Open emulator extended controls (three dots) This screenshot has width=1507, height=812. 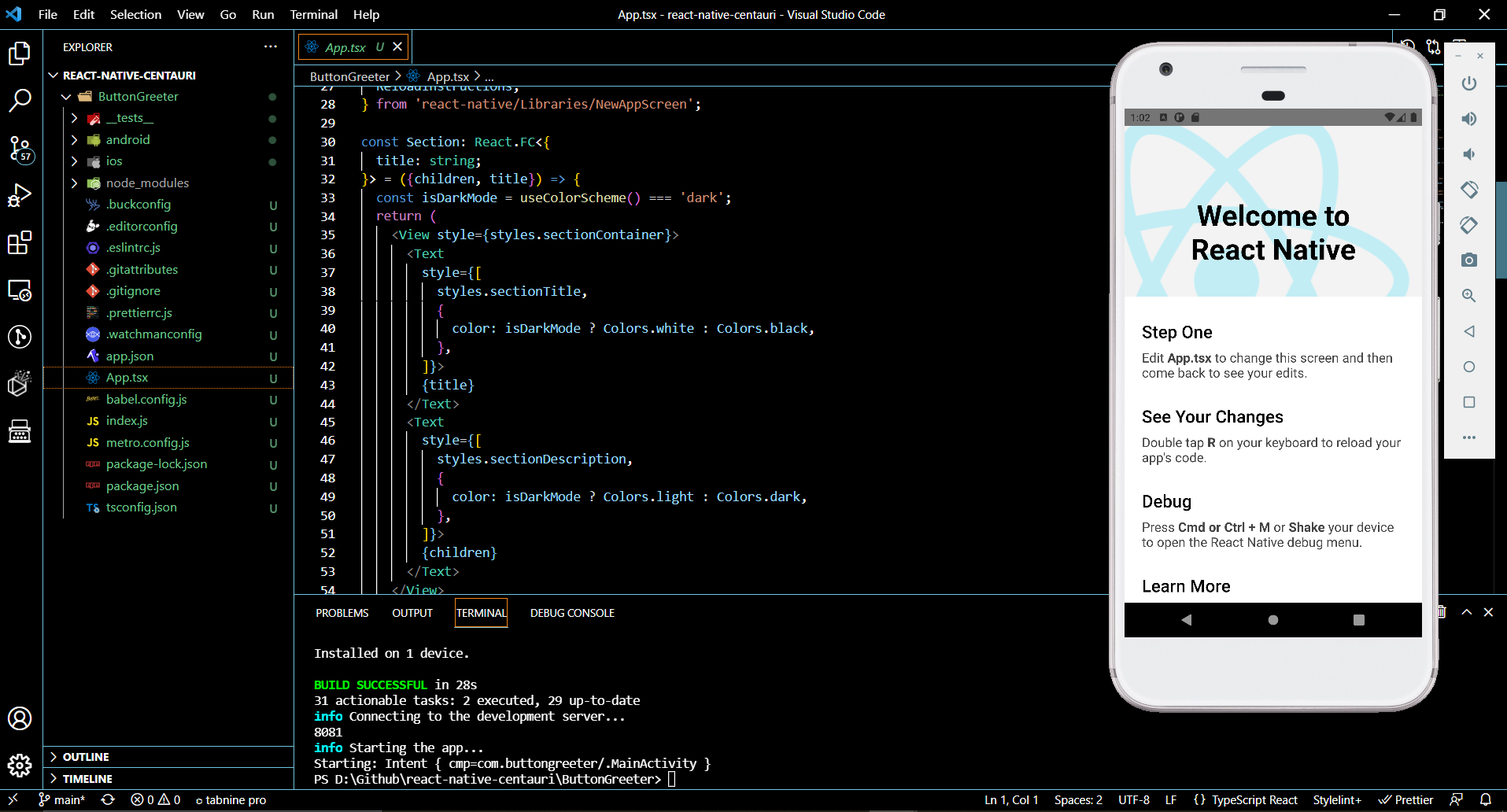pyautogui.click(x=1468, y=437)
